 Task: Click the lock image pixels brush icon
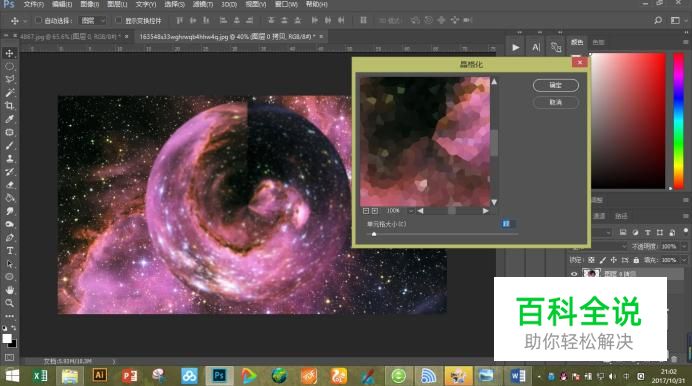603,260
